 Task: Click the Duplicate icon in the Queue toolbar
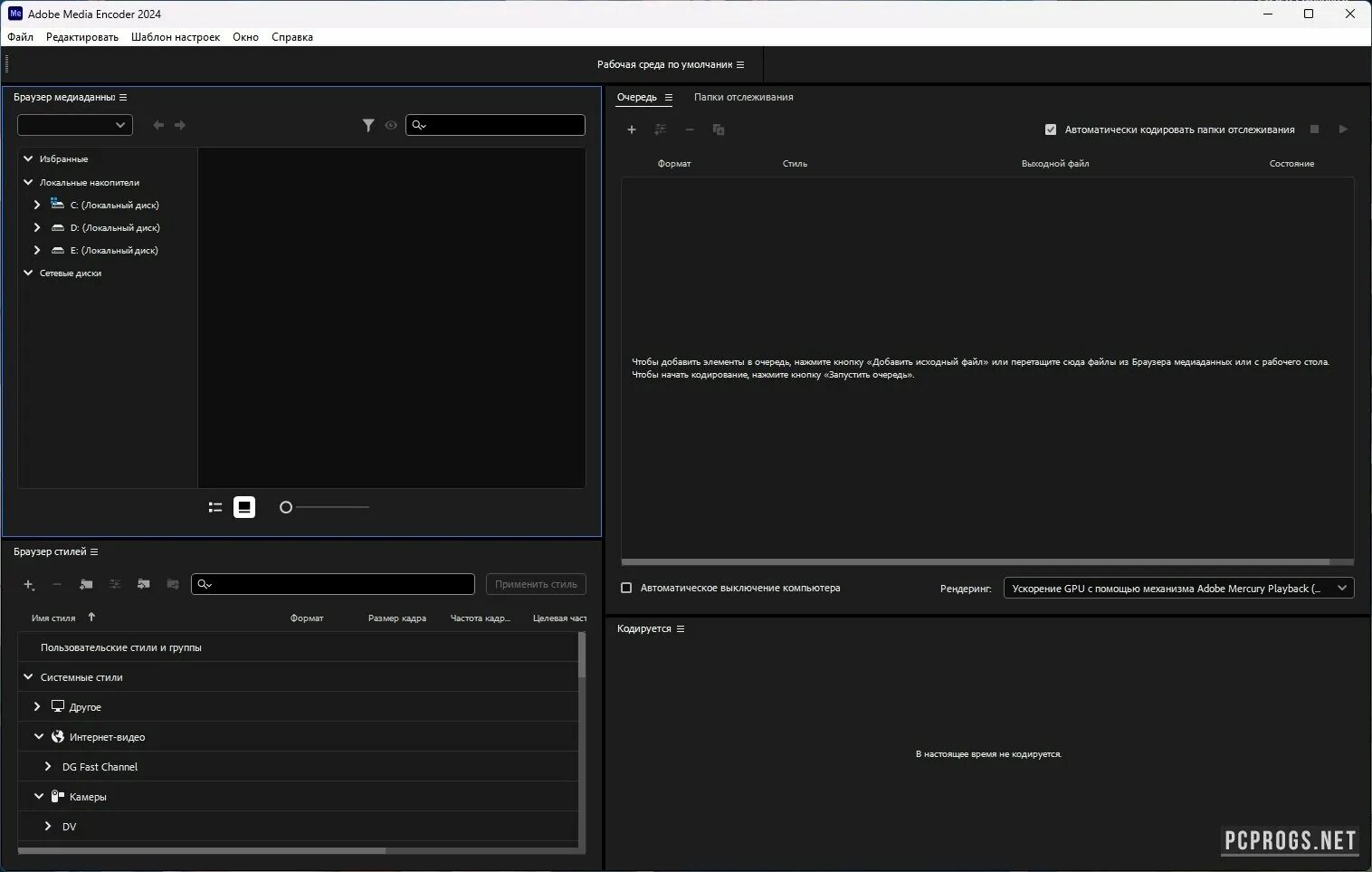pyautogui.click(x=719, y=129)
